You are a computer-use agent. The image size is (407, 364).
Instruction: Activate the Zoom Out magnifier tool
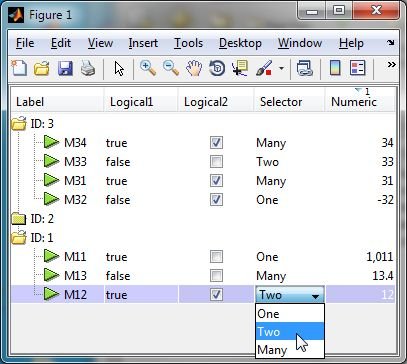pyautogui.click(x=171, y=68)
